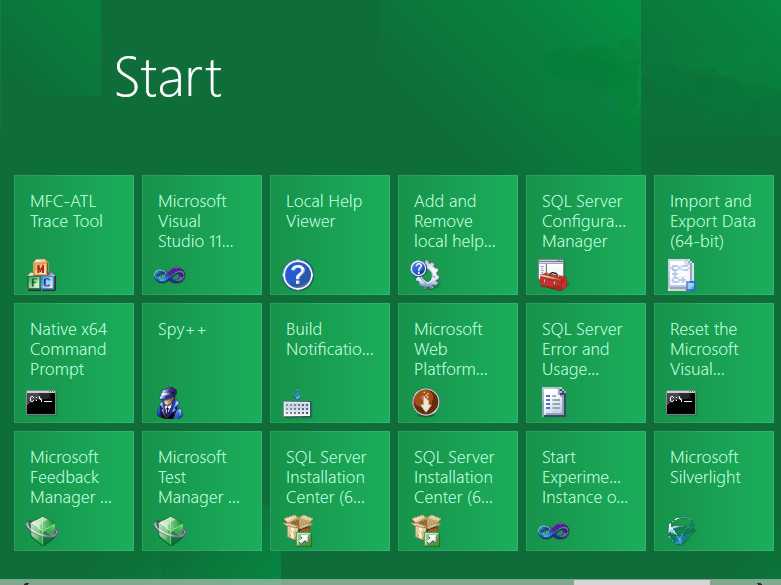Click the Local Help Viewer question mark icon

tap(298, 274)
